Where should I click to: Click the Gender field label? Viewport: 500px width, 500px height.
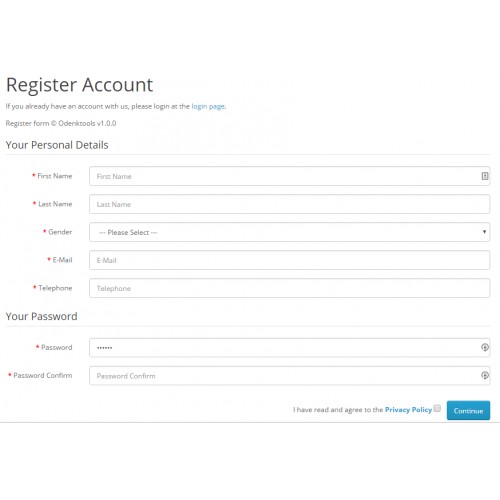click(60, 232)
